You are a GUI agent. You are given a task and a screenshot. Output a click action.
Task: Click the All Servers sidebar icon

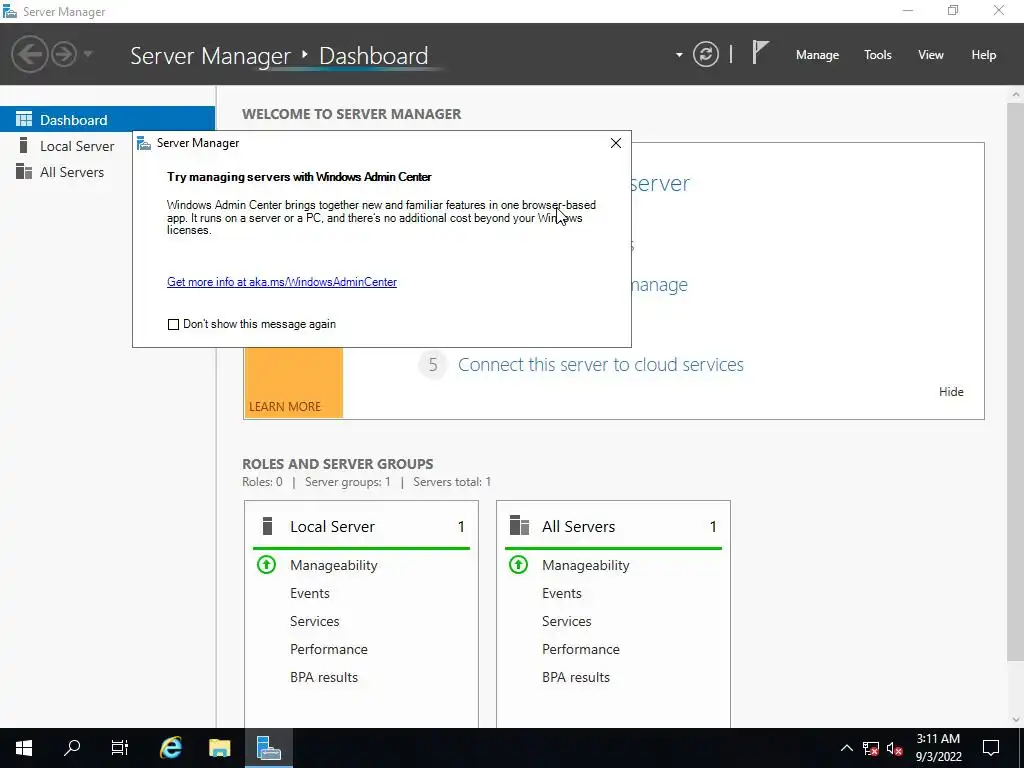coord(24,171)
